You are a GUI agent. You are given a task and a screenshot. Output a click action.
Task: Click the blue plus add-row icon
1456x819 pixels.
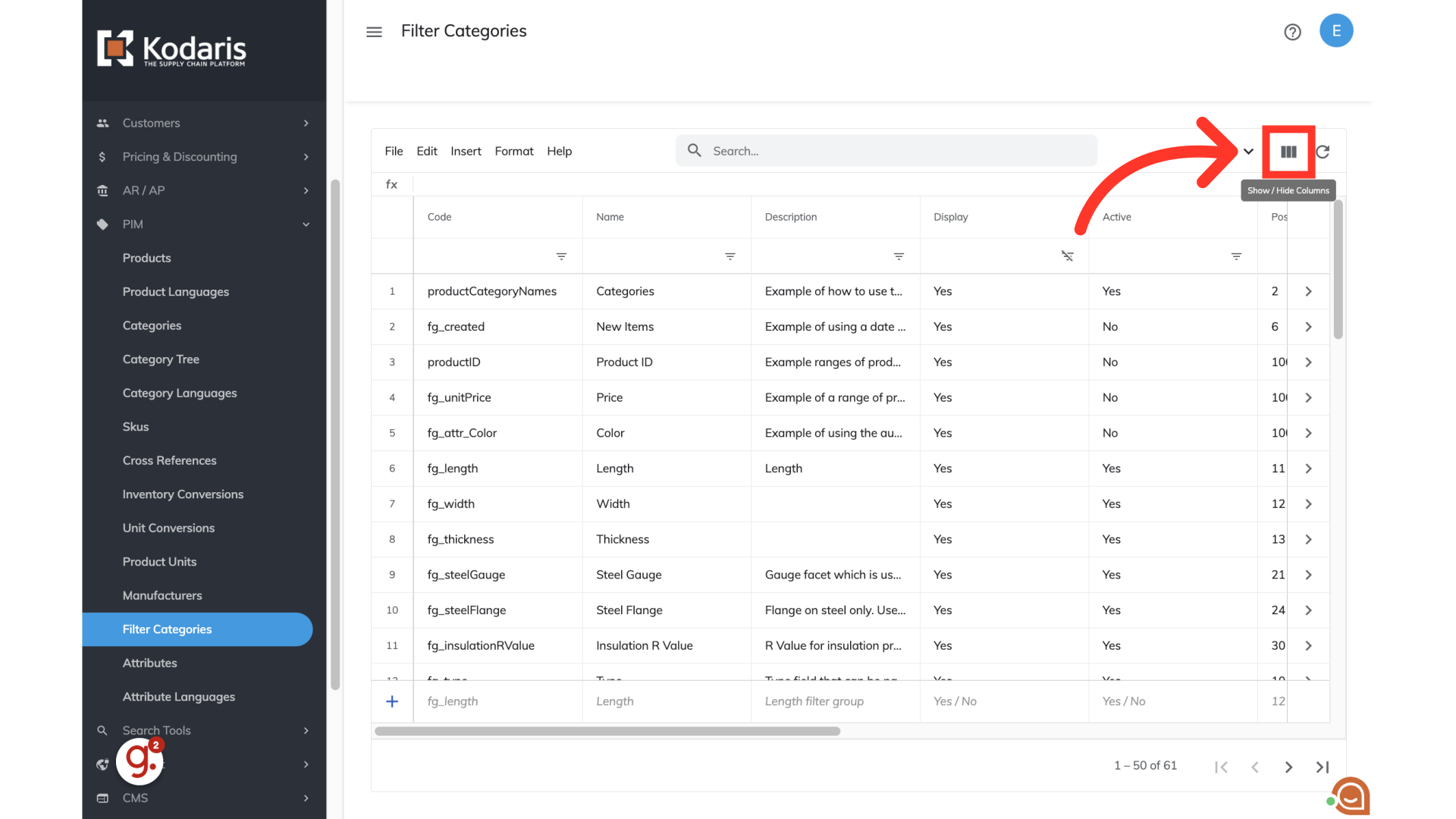pyautogui.click(x=392, y=701)
